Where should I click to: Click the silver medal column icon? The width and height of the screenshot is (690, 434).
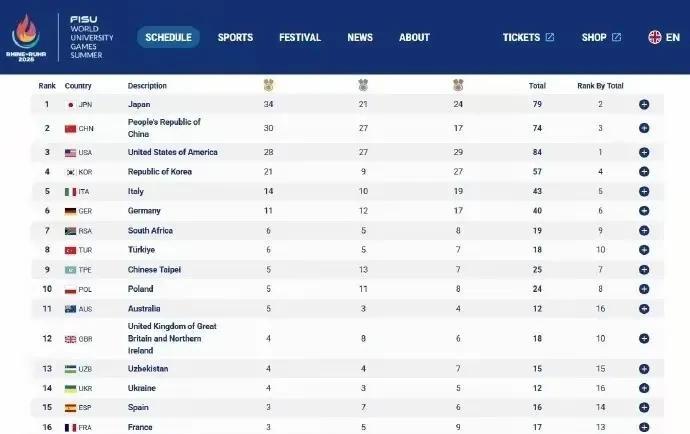(x=363, y=85)
